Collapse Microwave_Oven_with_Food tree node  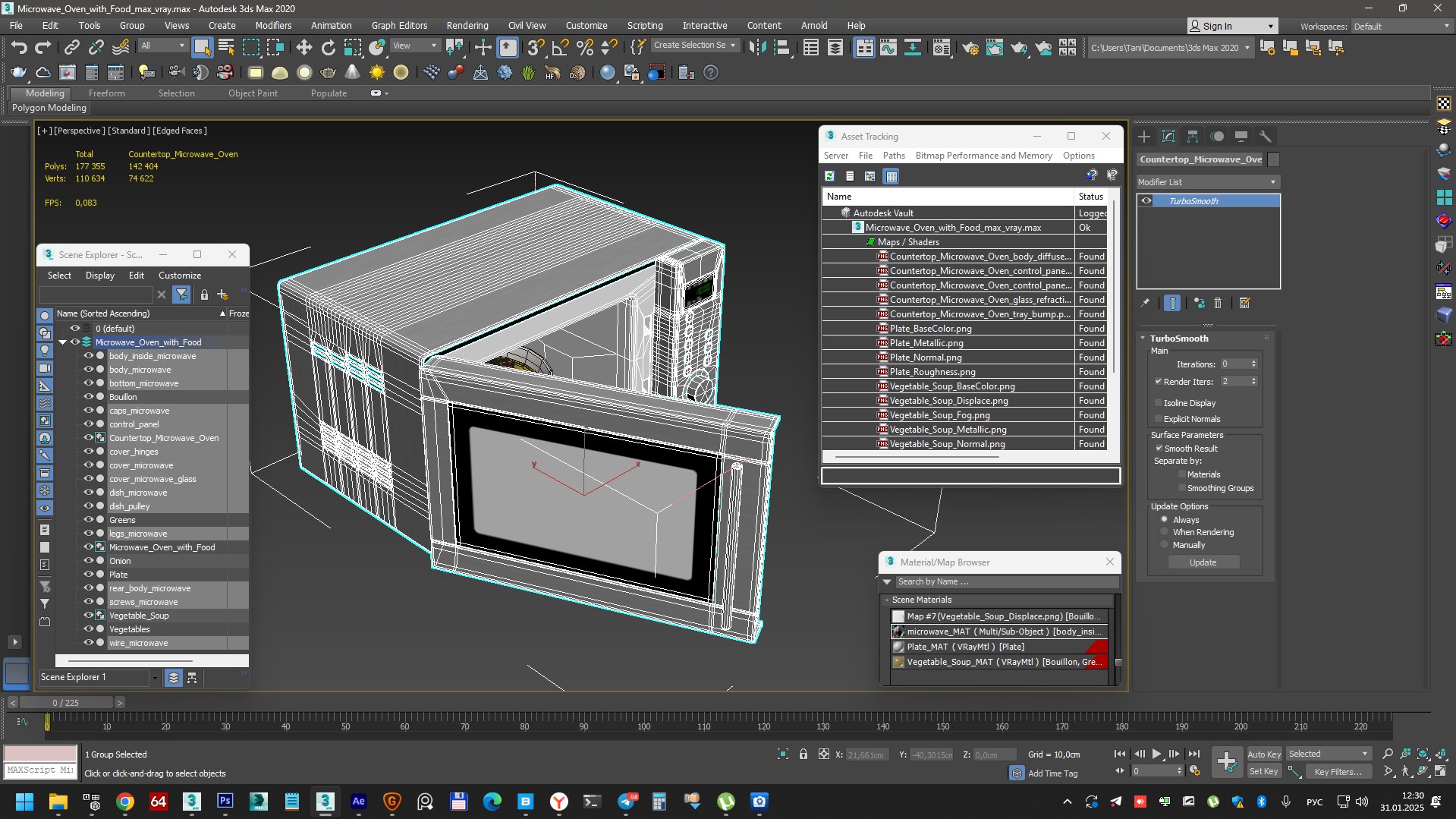[63, 342]
